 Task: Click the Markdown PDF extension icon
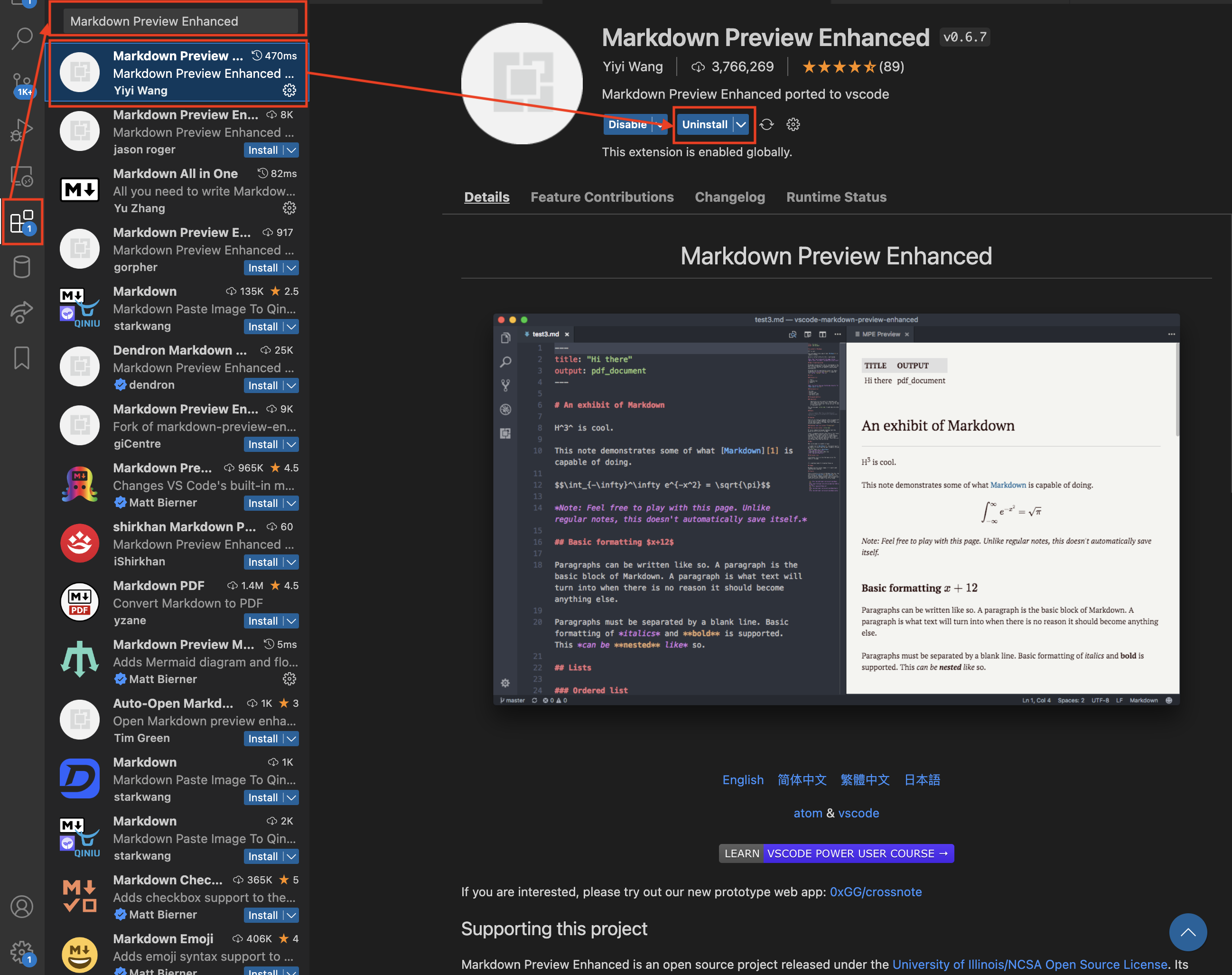click(x=80, y=602)
